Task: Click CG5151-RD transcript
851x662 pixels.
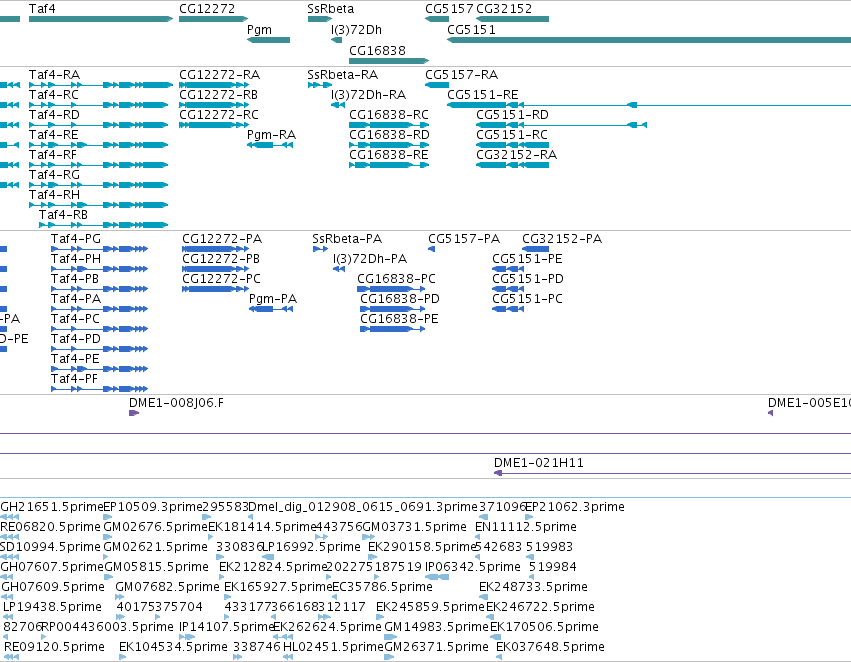Action: point(561,125)
